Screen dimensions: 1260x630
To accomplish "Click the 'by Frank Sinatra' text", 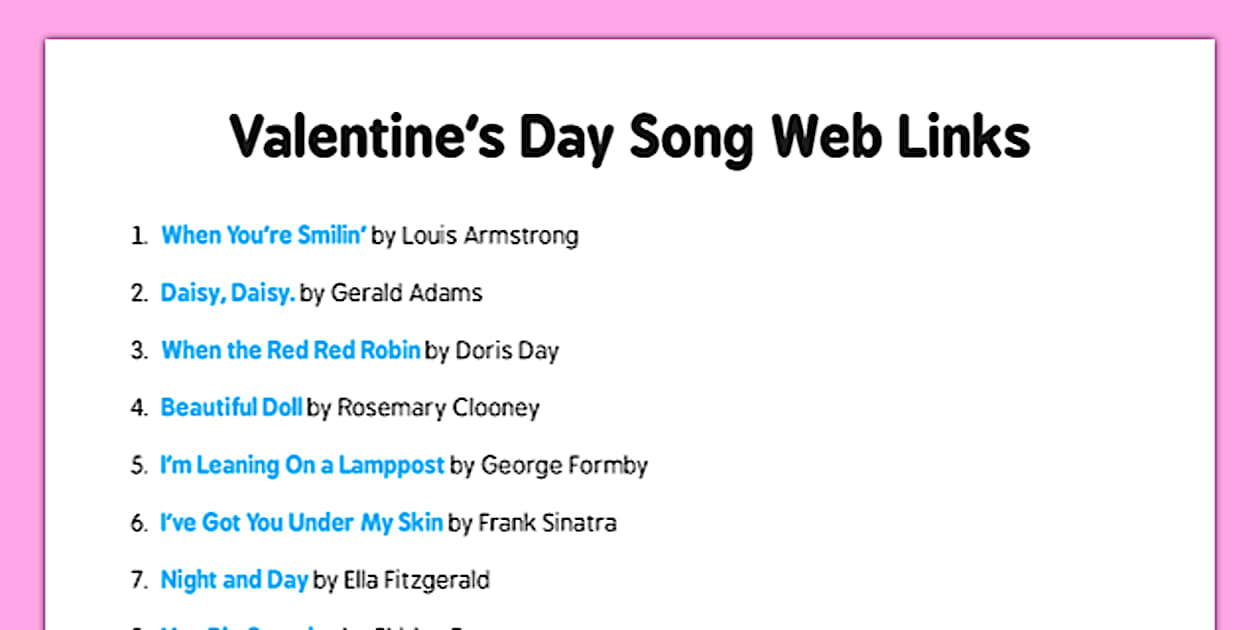I will click(532, 523).
